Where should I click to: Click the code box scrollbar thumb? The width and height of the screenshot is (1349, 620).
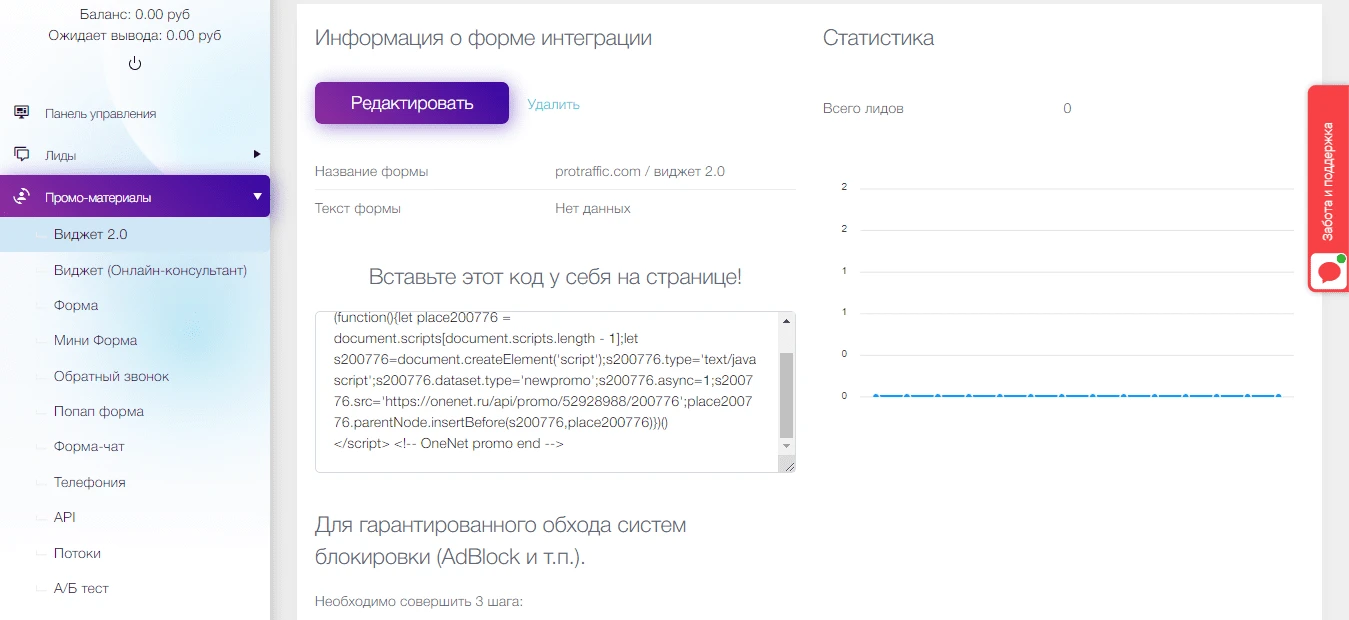pyautogui.click(x=787, y=394)
